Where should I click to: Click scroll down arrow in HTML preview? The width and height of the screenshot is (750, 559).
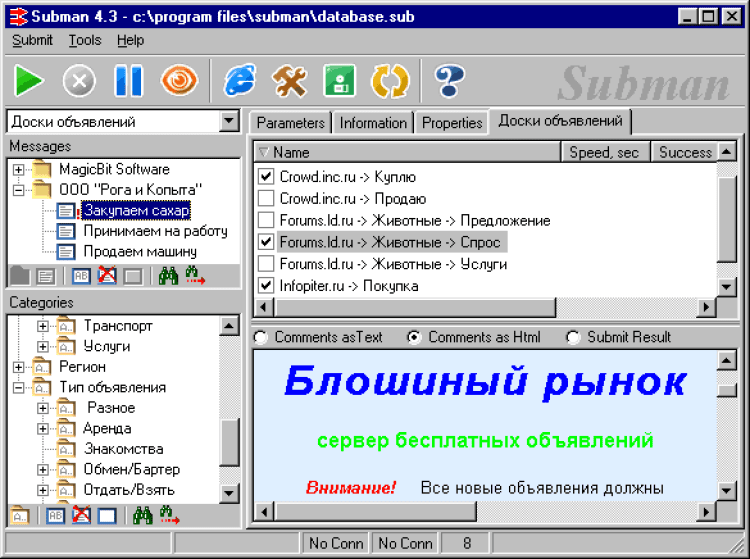(x=727, y=490)
